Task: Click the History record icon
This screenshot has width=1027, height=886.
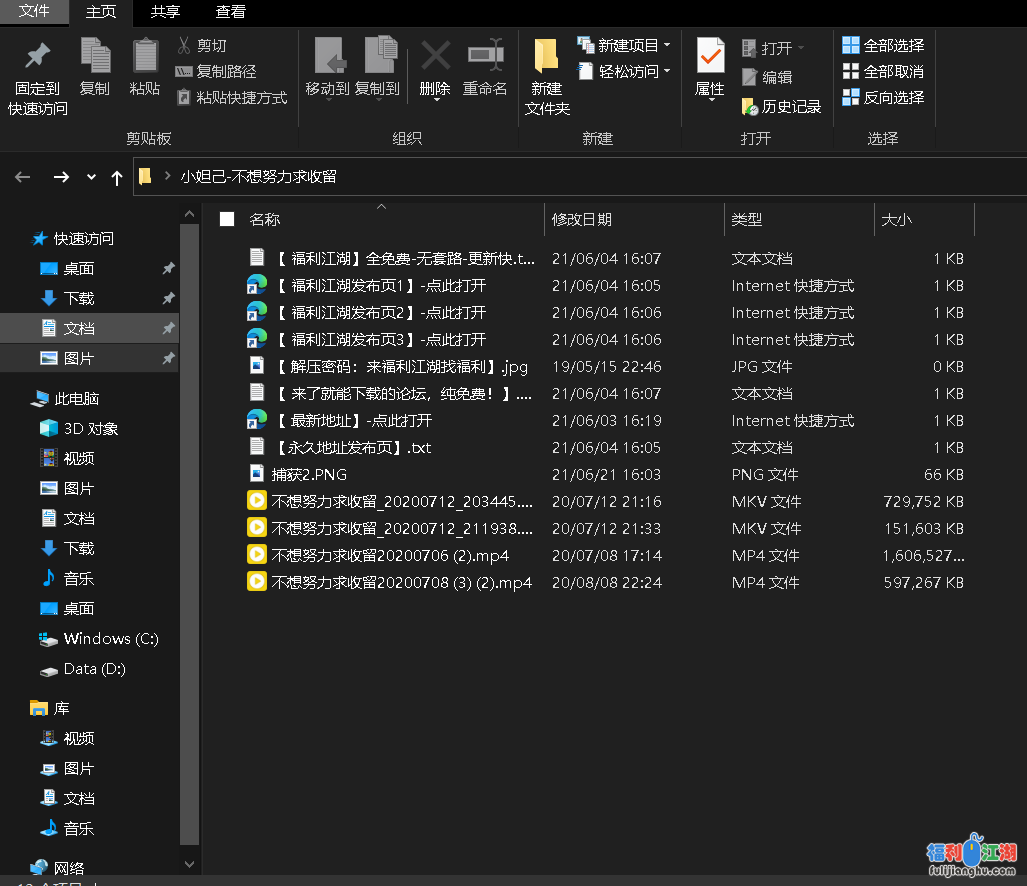Action: [750, 106]
